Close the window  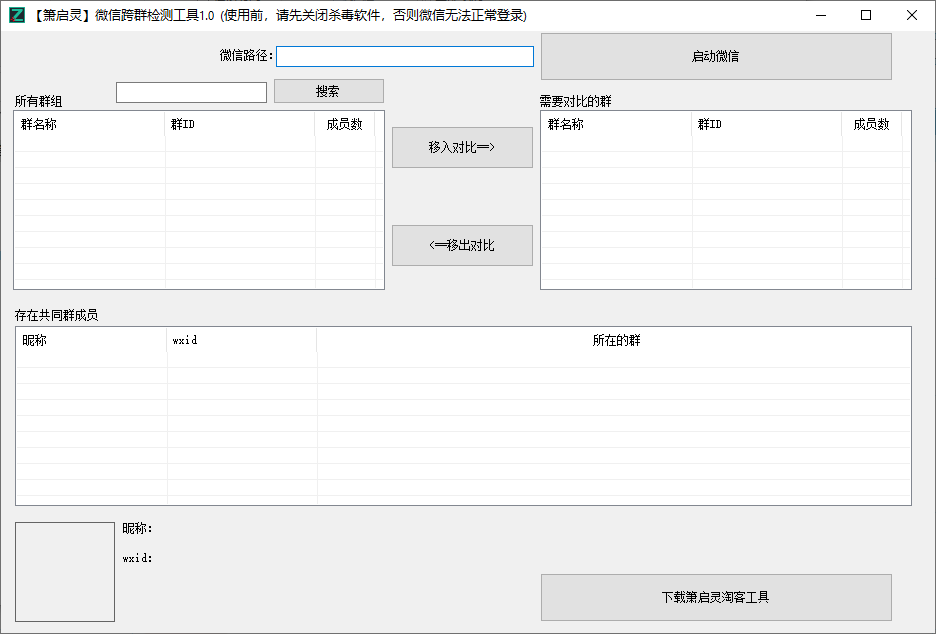coord(912,16)
